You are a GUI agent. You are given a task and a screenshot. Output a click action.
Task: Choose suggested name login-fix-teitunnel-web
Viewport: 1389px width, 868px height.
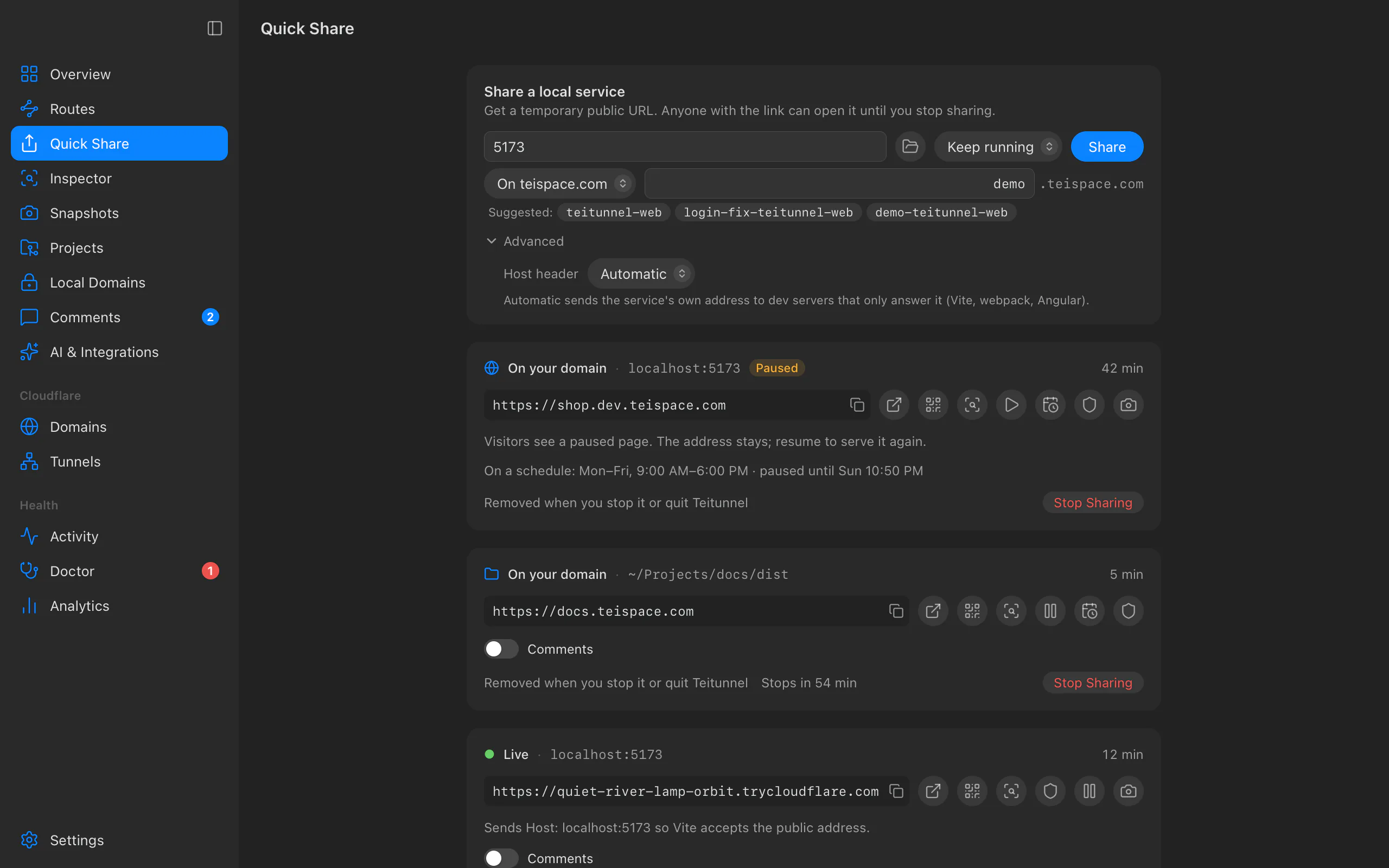pos(768,213)
